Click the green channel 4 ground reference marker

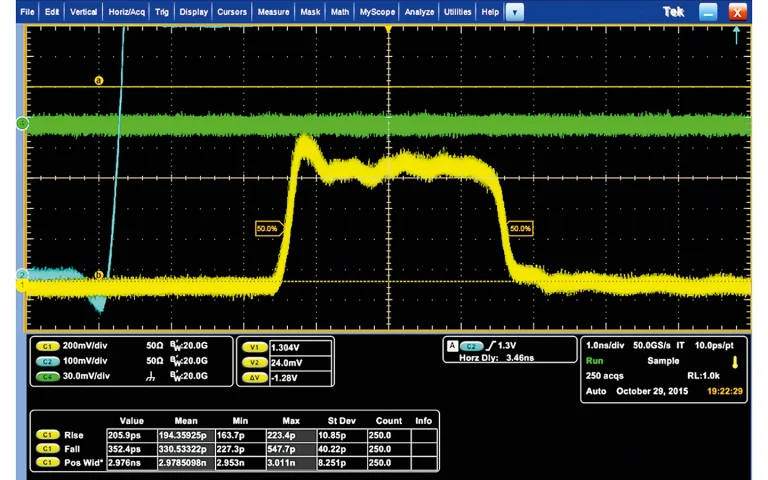pos(22,123)
